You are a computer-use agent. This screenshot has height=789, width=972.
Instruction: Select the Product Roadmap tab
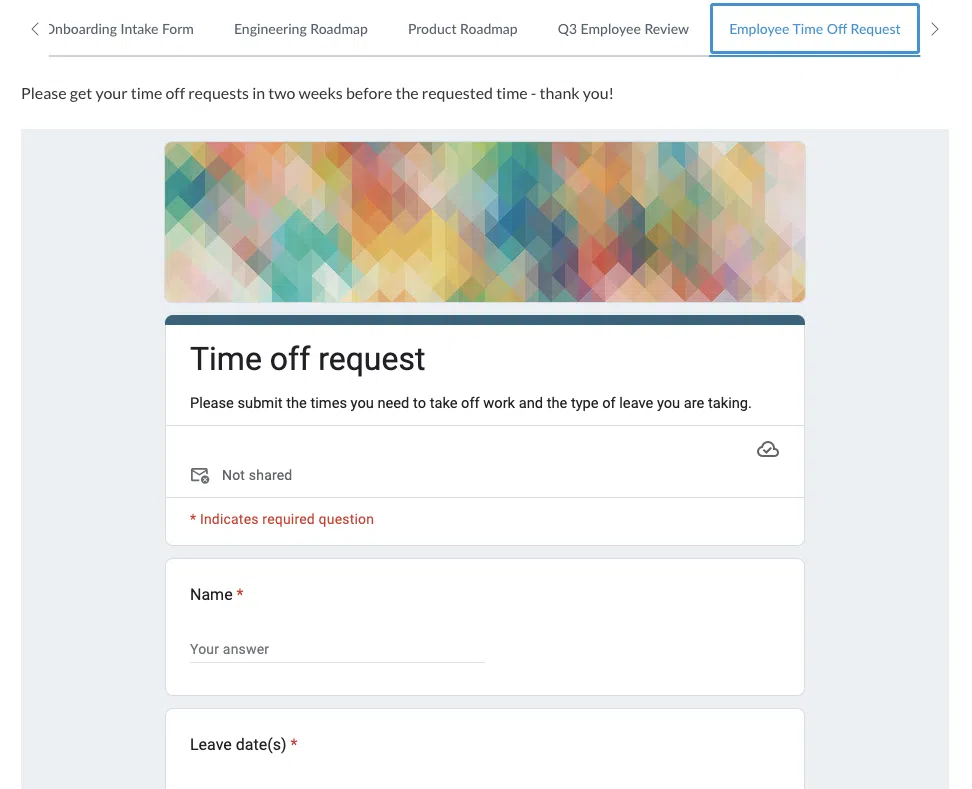click(462, 29)
